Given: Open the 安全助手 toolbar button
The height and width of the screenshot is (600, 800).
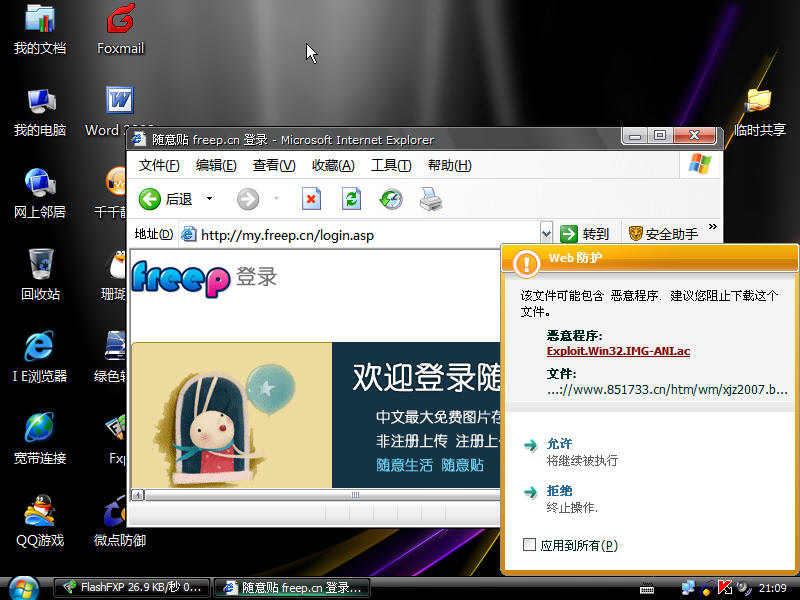Looking at the screenshot, I should [x=663, y=234].
